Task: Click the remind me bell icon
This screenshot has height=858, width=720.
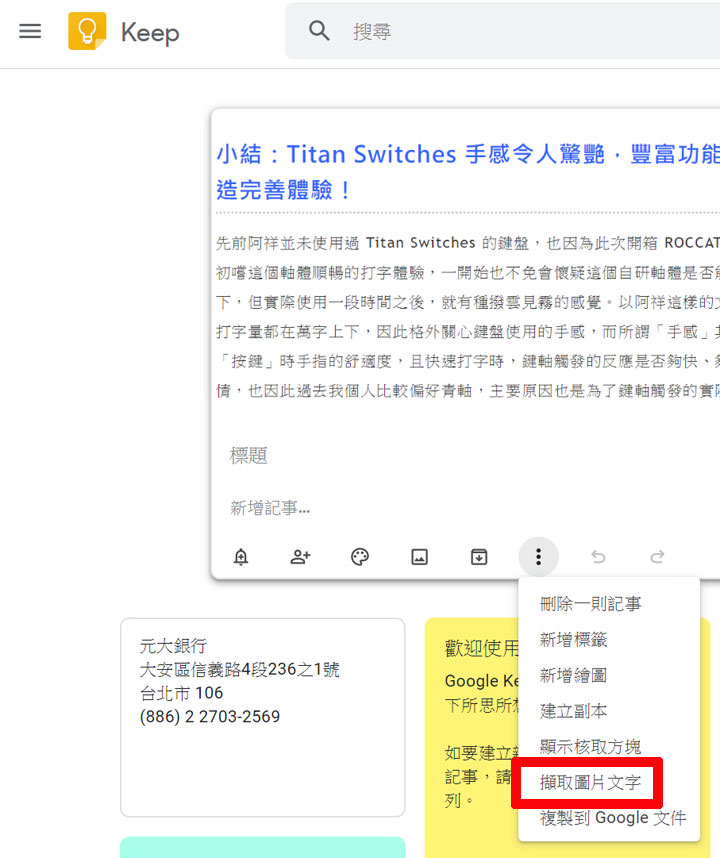Action: tap(241, 557)
